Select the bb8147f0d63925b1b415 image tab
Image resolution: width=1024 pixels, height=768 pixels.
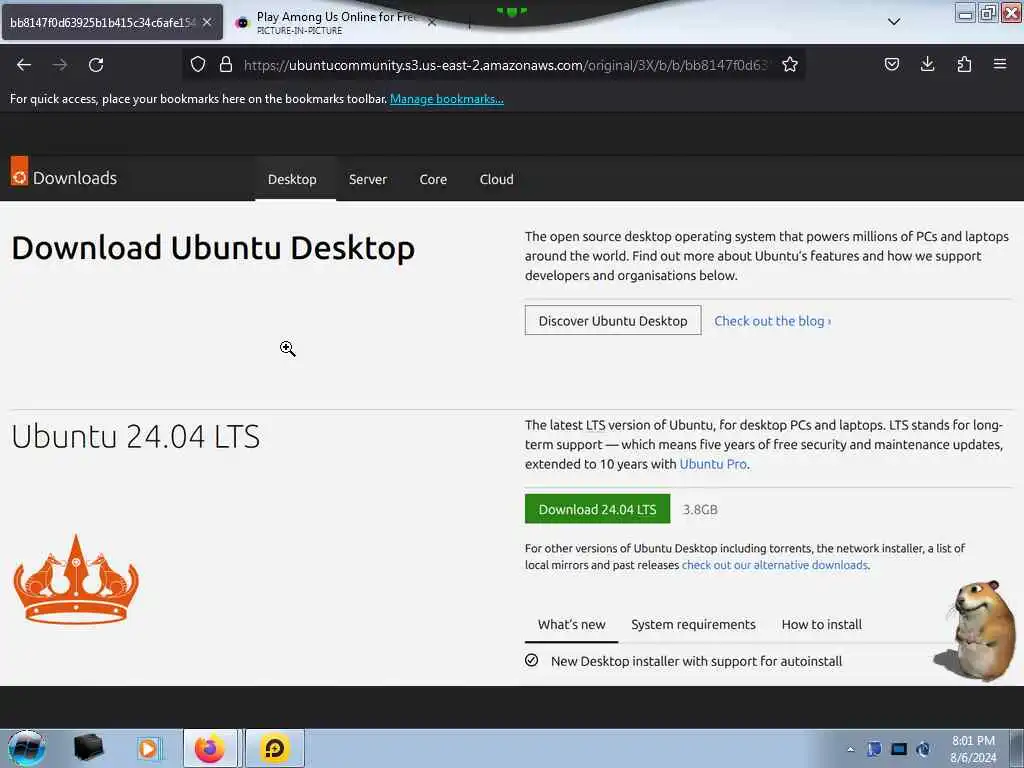[x=112, y=22]
